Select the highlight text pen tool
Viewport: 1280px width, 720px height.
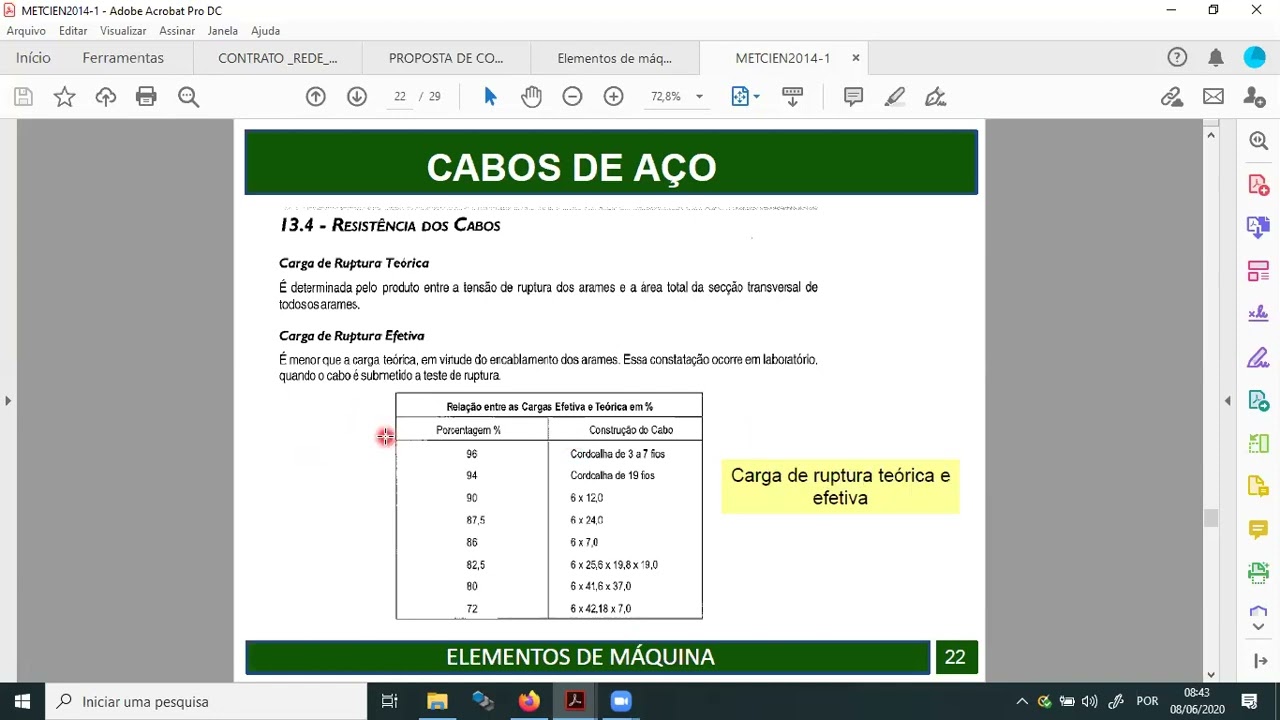(x=894, y=97)
